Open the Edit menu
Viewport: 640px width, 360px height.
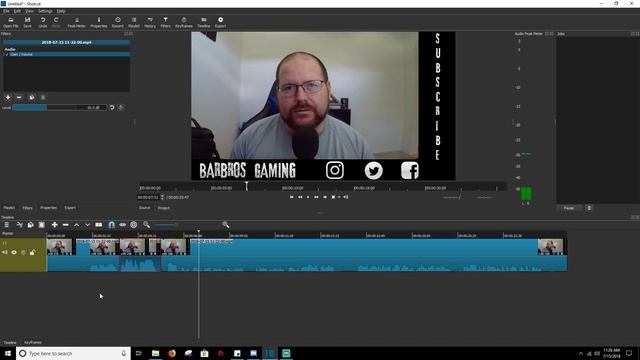pos(17,11)
